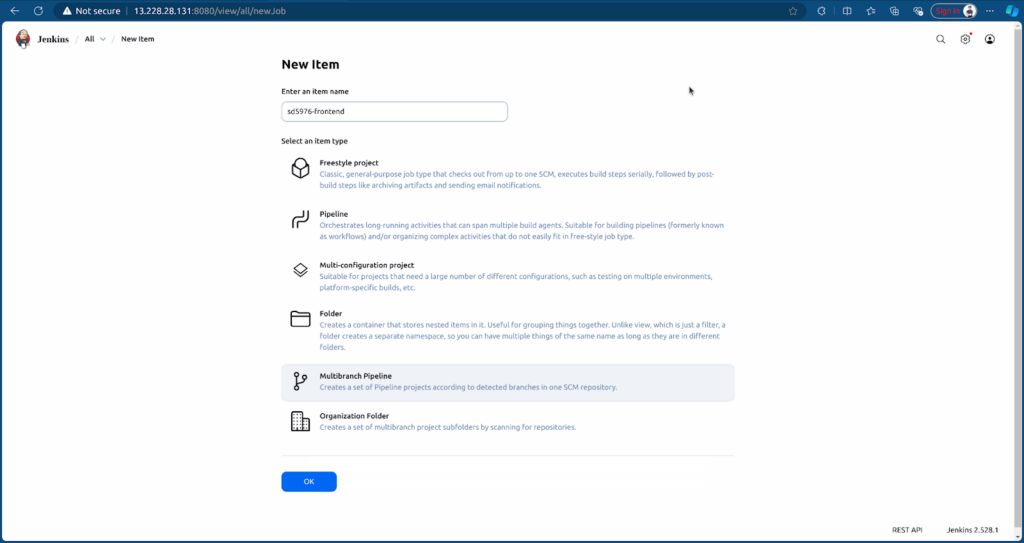This screenshot has height=543, width=1024.
Task: Click the browser Sign in button
Action: point(954,11)
